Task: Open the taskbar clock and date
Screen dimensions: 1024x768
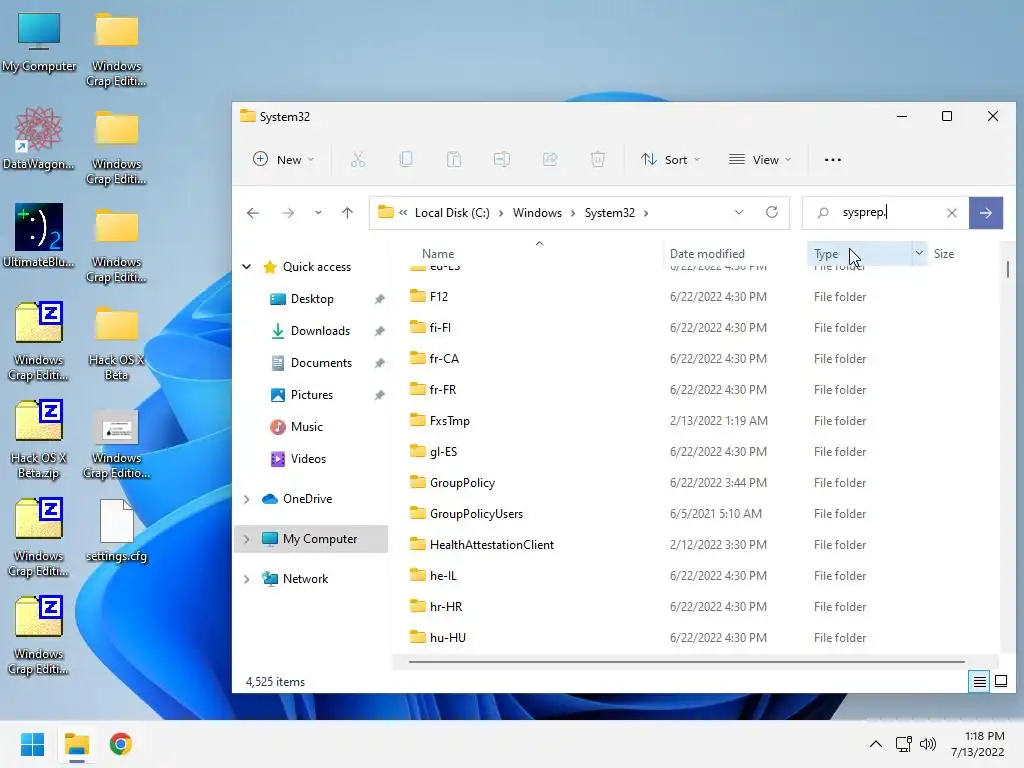Action: click(x=978, y=744)
